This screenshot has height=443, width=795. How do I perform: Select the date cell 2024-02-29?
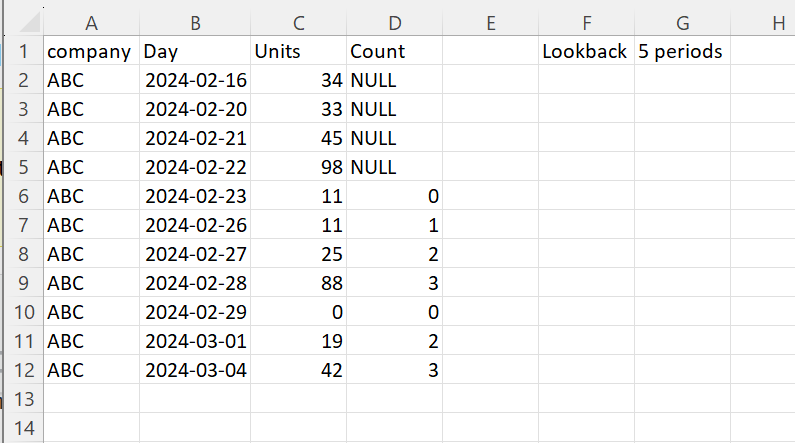(195, 312)
